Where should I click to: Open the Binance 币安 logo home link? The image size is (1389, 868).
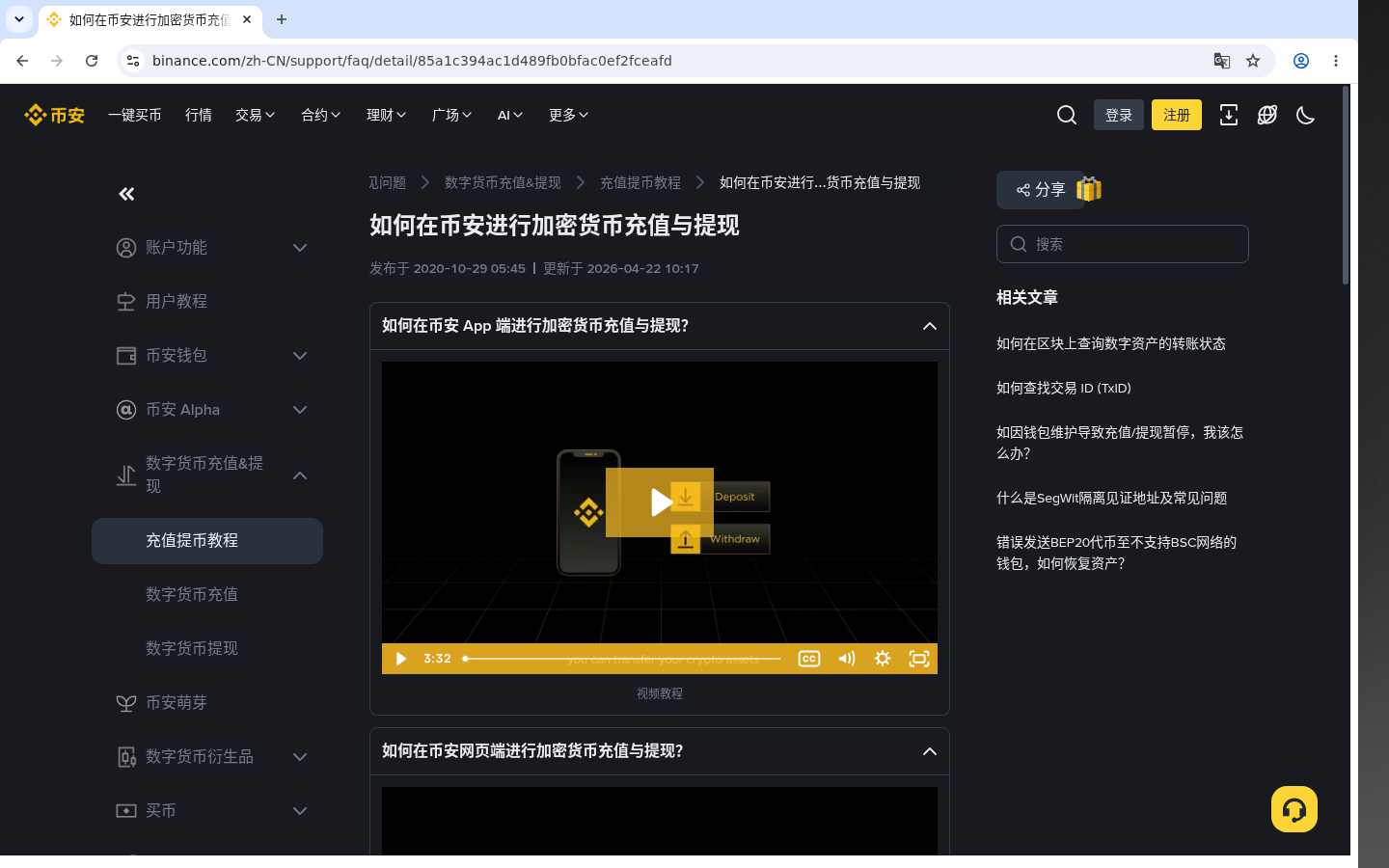[54, 115]
